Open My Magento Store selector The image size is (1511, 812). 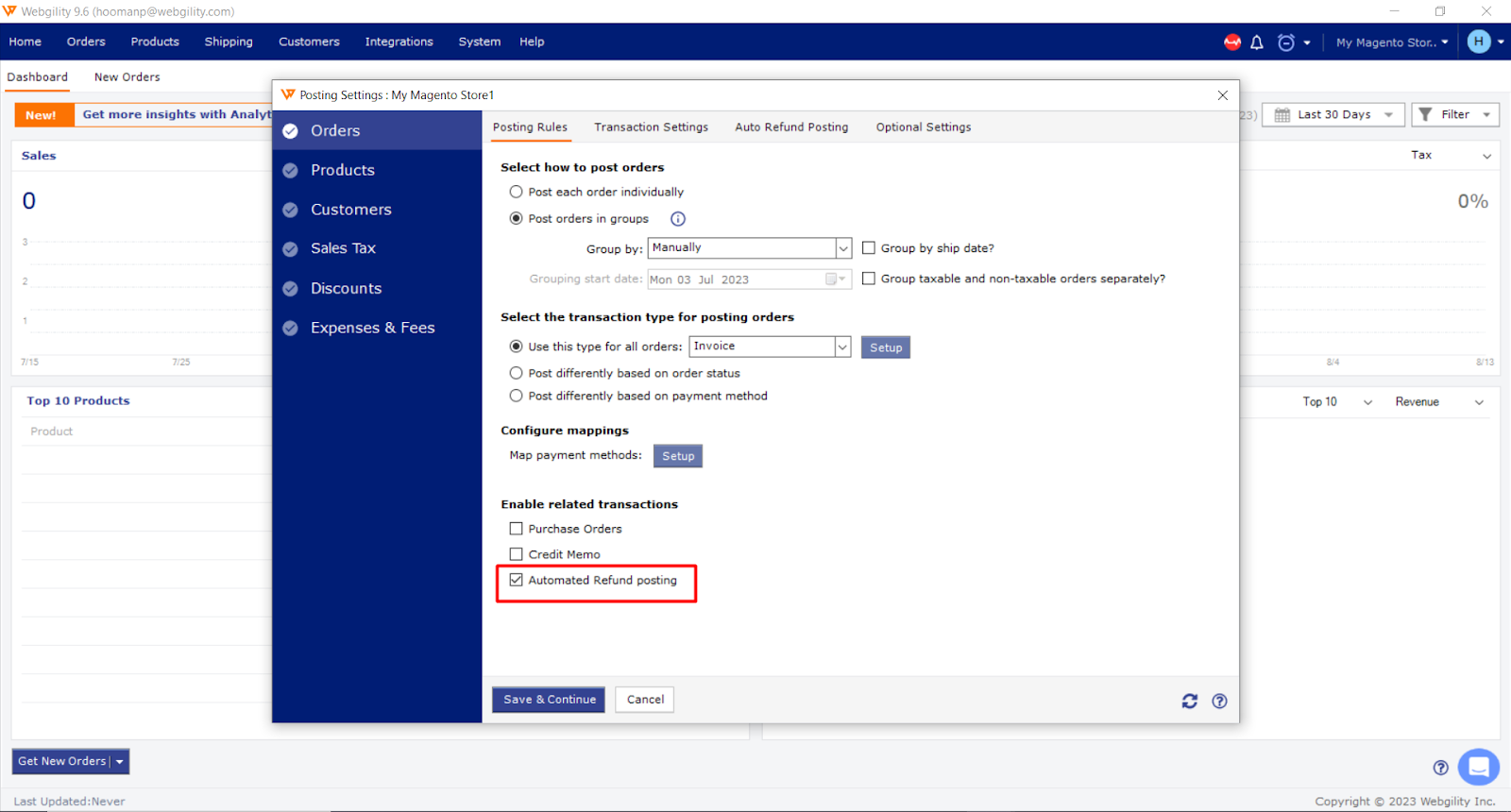point(1392,42)
